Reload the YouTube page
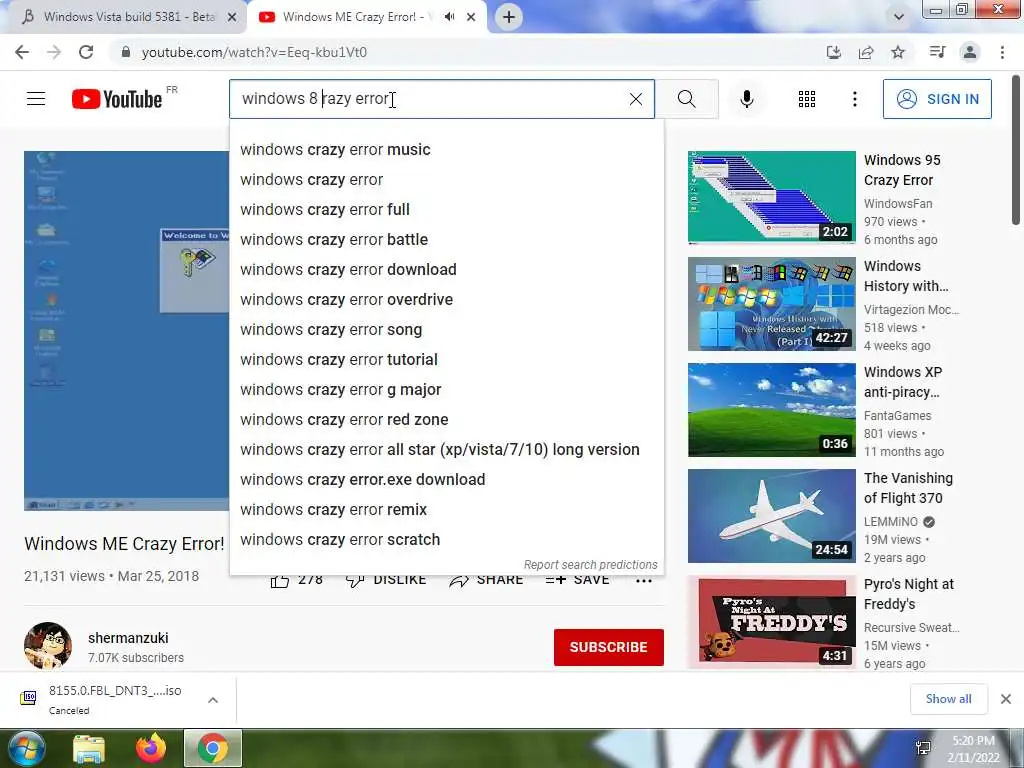The image size is (1024, 768). click(86, 52)
